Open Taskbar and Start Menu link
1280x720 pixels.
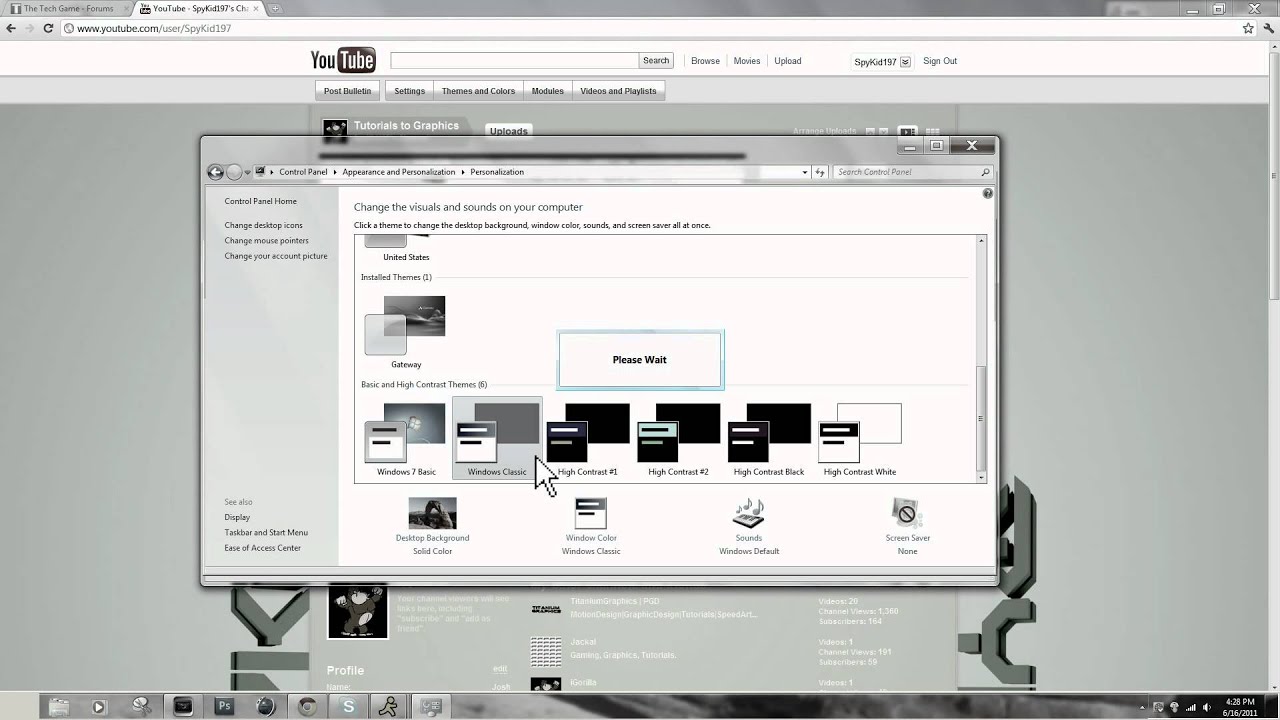tap(266, 532)
